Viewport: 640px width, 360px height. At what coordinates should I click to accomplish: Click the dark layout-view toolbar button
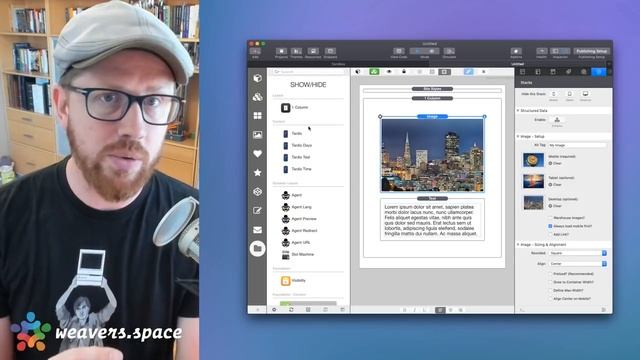click(x=444, y=72)
